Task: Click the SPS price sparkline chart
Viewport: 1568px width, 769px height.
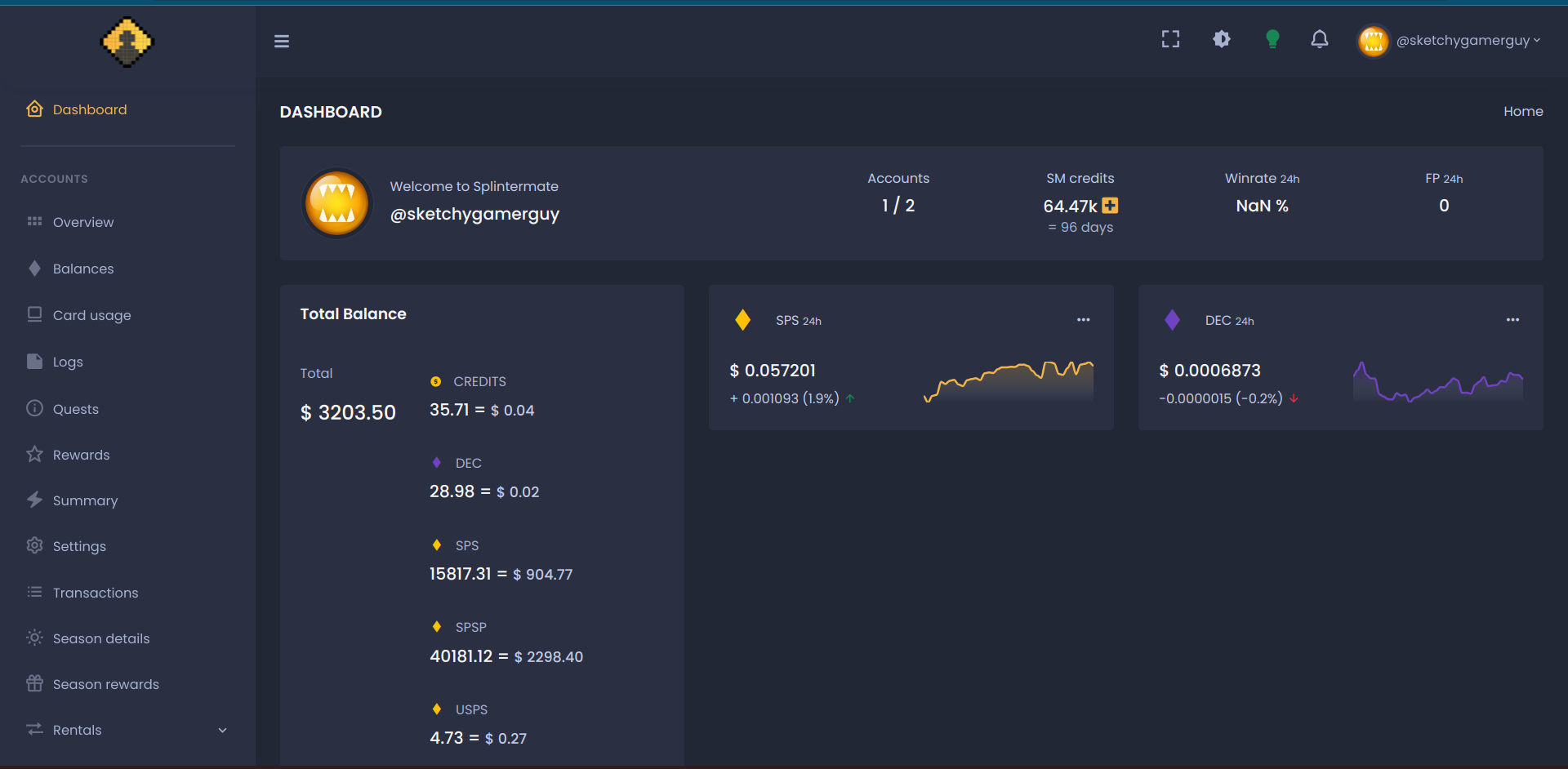Action: pos(1009,382)
